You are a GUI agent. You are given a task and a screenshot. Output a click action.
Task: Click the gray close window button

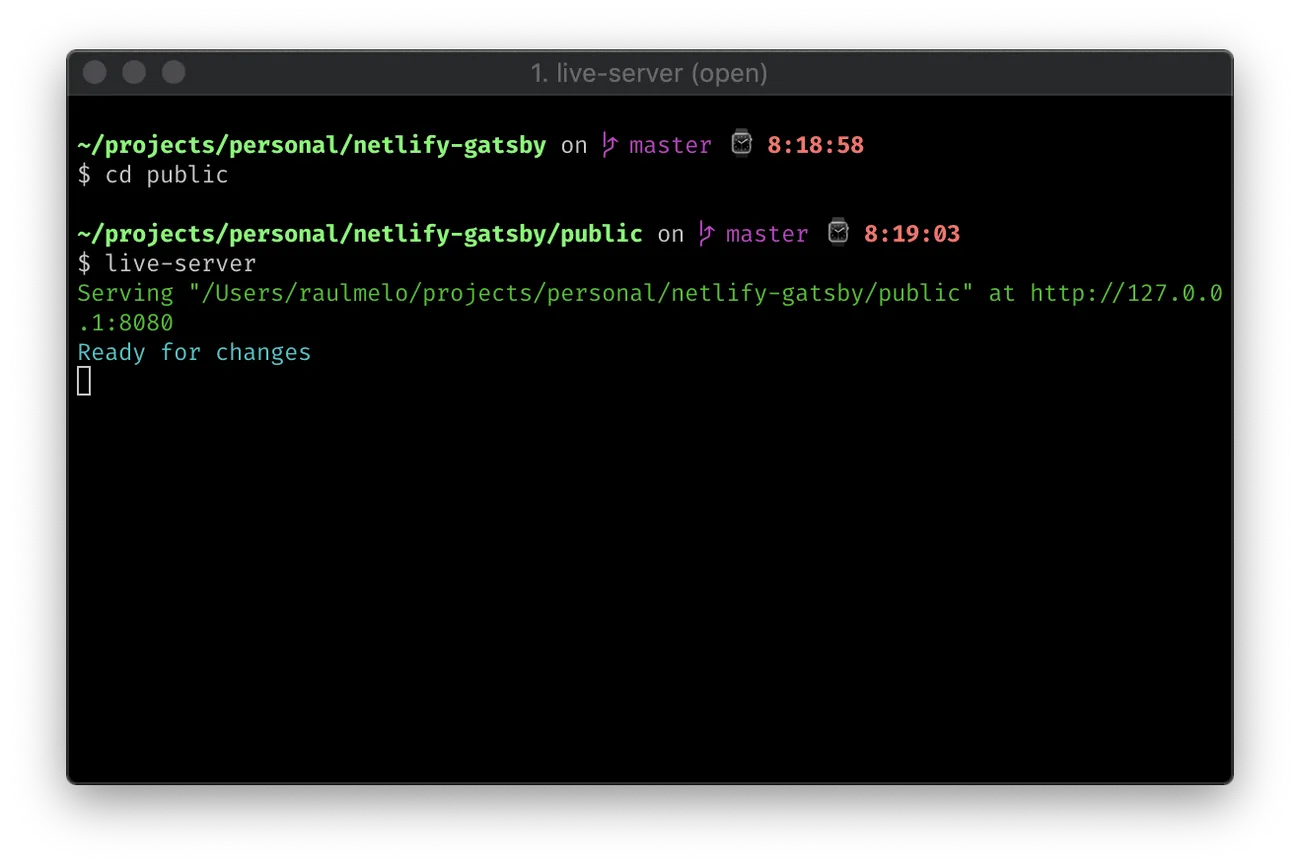tap(95, 73)
